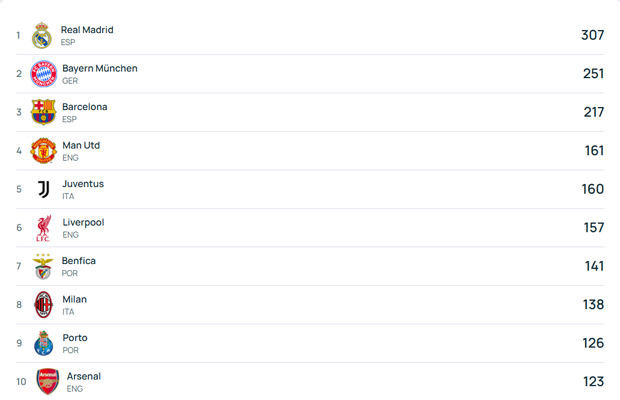Click the Milan club crest
The width and height of the screenshot is (620, 400).
point(43,305)
